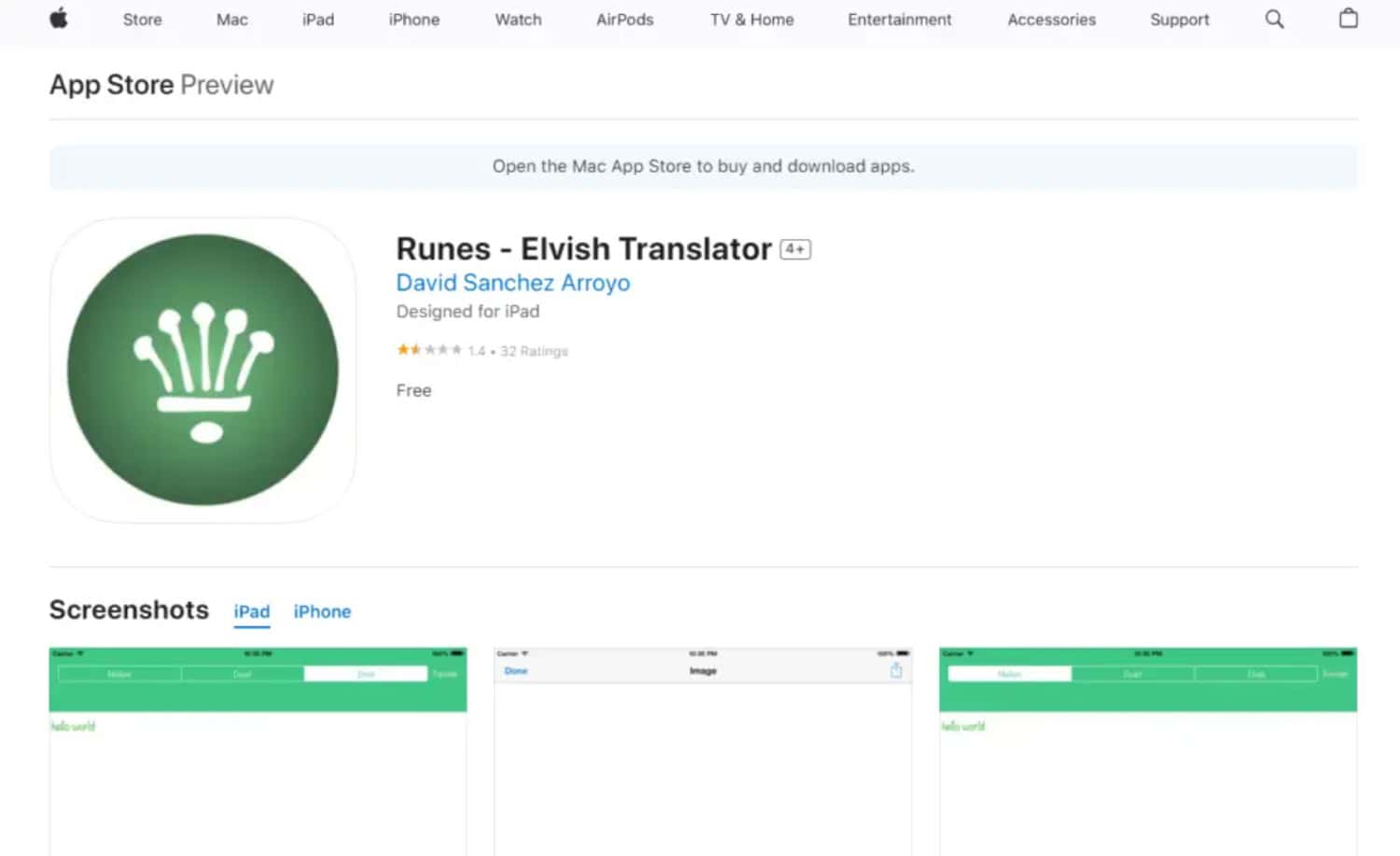Open the middle screenshot titled Image
Image resolution: width=1400 pixels, height=856 pixels.
tap(703, 751)
